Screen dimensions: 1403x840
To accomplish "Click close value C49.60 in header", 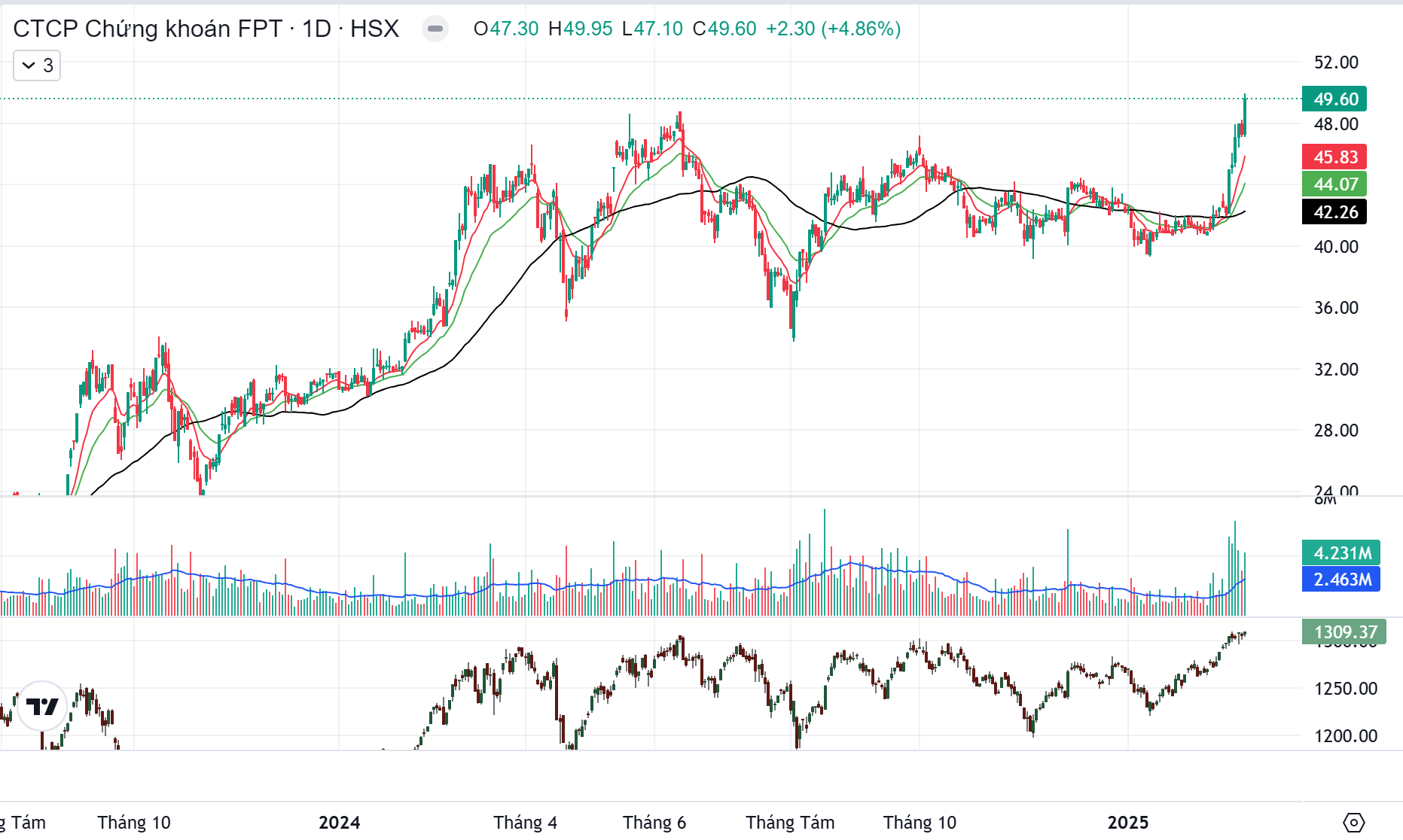I will click(x=724, y=29).
